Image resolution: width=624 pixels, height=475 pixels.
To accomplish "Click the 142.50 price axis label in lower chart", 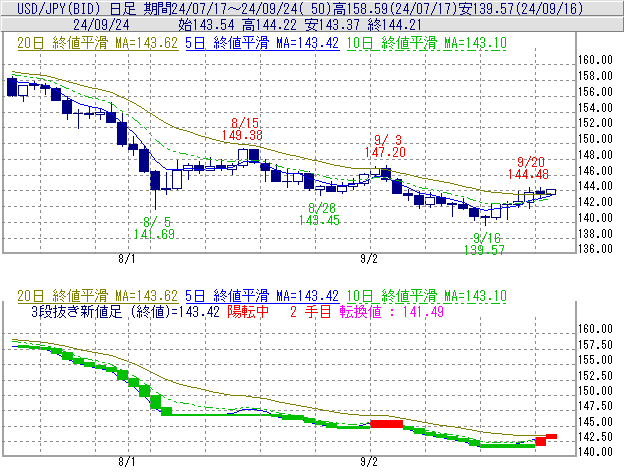I will 595,437.
